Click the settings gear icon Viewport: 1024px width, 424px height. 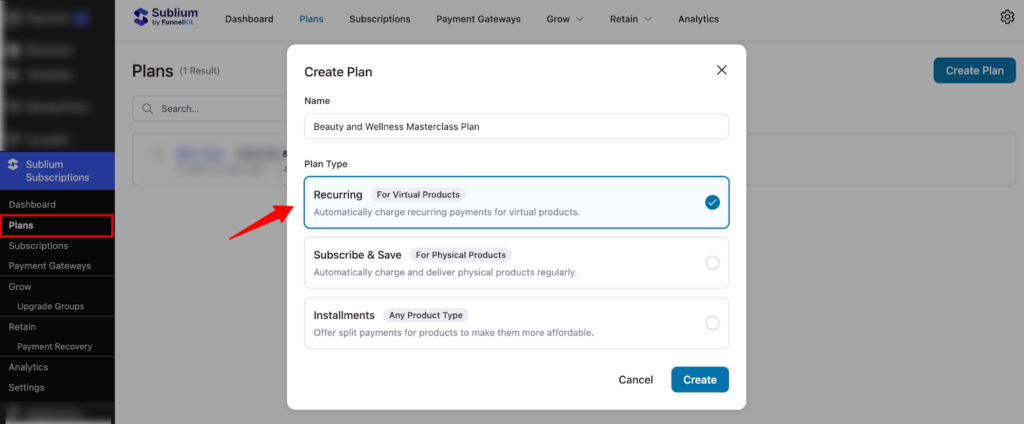[1007, 17]
